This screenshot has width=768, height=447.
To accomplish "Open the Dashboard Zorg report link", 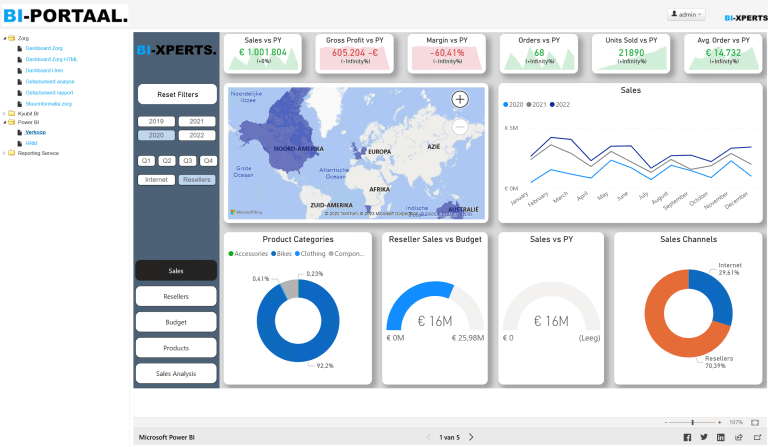I will click(44, 48).
